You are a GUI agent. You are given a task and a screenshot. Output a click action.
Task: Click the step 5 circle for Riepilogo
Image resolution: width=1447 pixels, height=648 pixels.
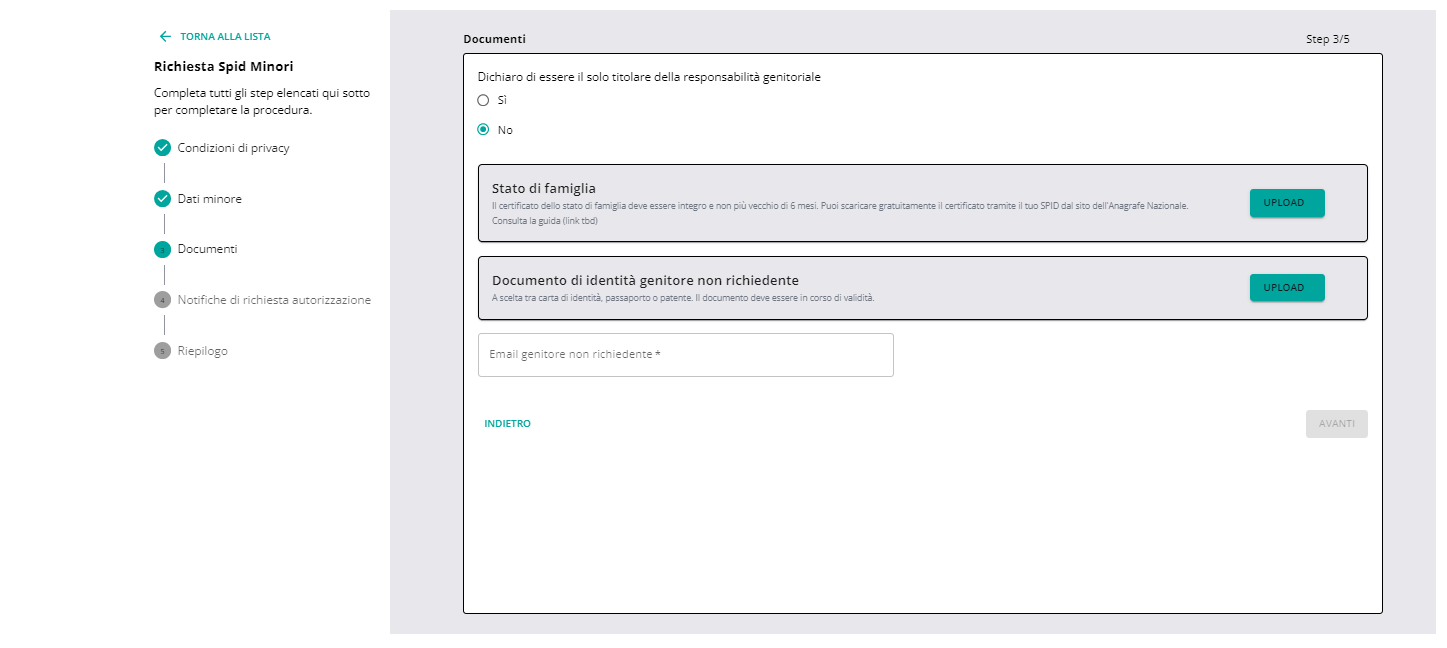(163, 351)
